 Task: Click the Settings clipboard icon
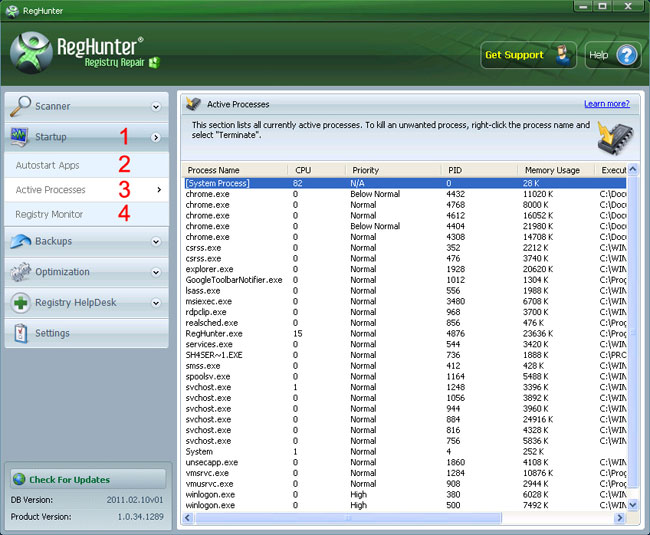click(x=21, y=333)
